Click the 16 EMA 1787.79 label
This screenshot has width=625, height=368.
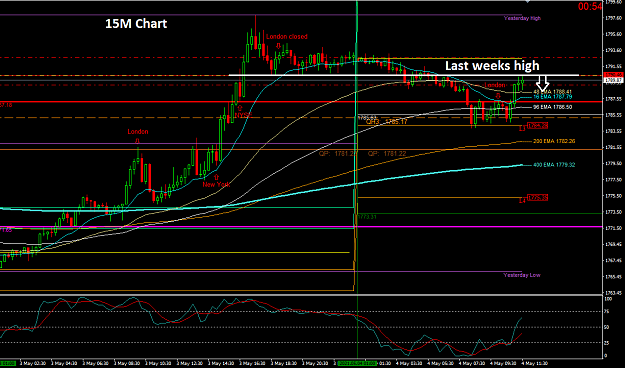tap(552, 97)
